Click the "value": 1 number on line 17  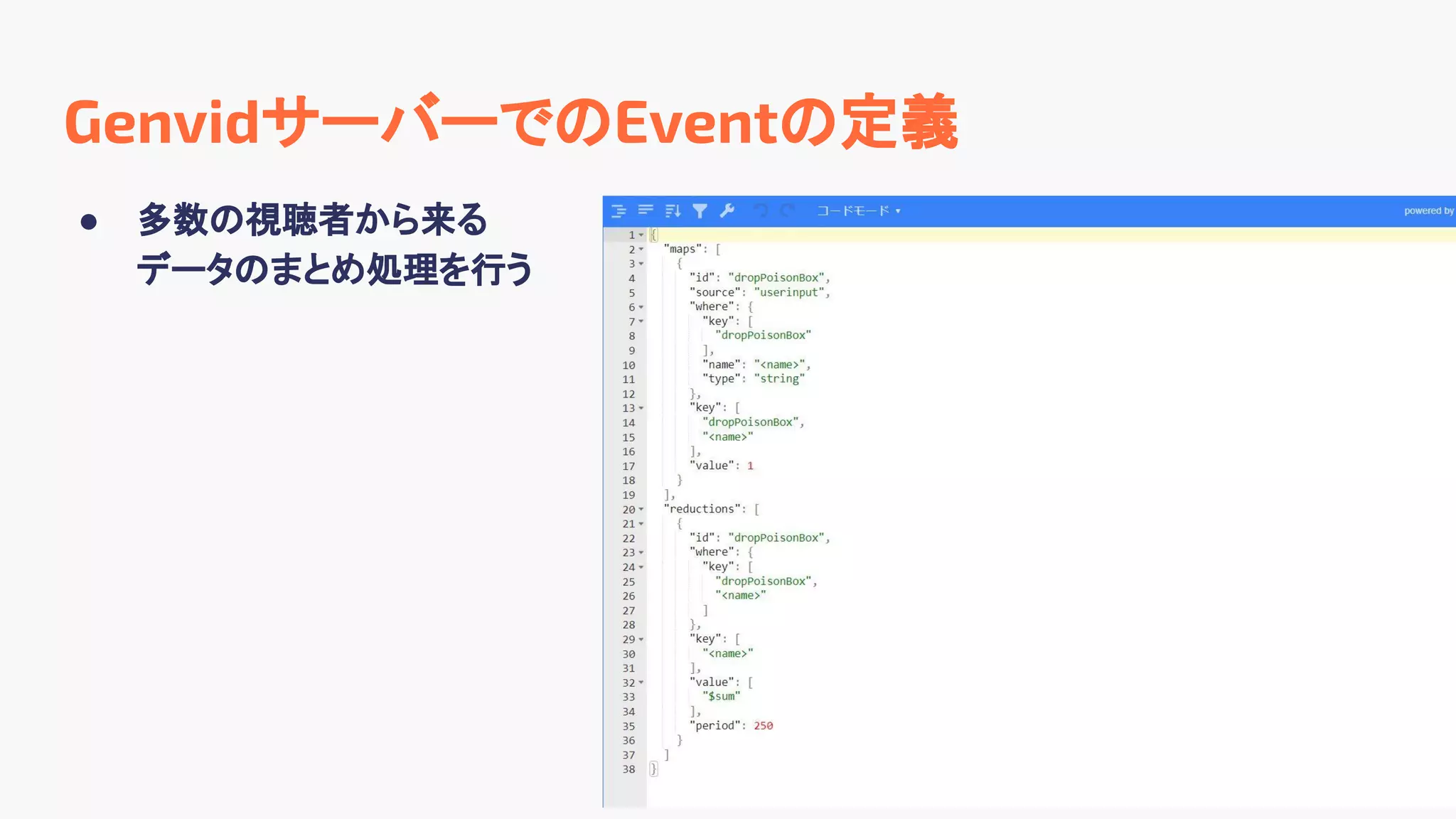click(750, 466)
